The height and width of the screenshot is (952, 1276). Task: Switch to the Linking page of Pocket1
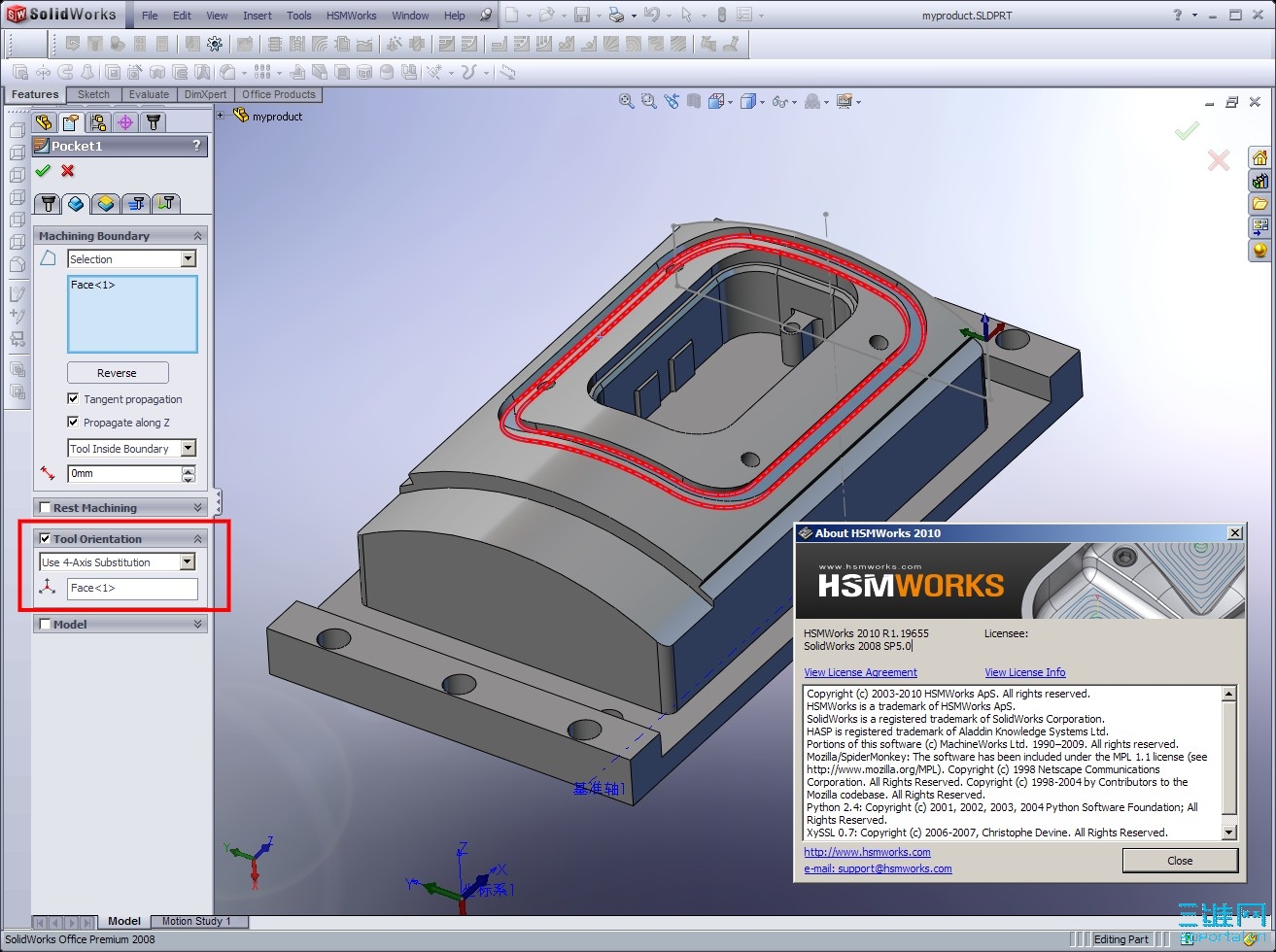point(167,203)
